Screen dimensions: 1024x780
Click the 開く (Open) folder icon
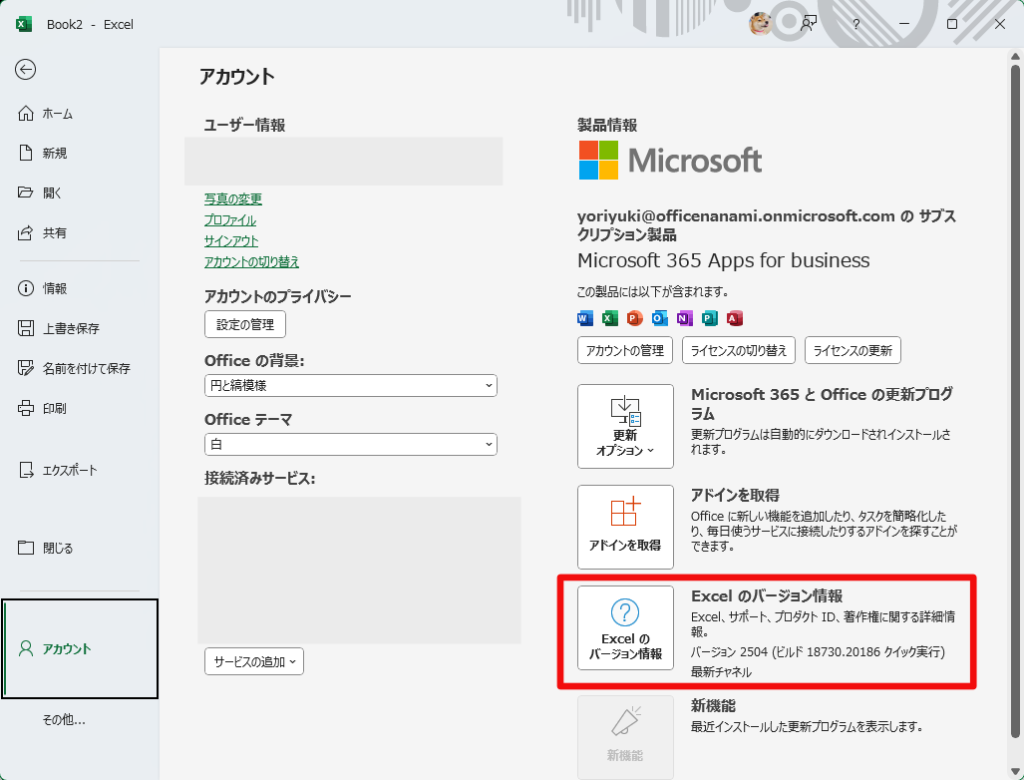(27, 192)
